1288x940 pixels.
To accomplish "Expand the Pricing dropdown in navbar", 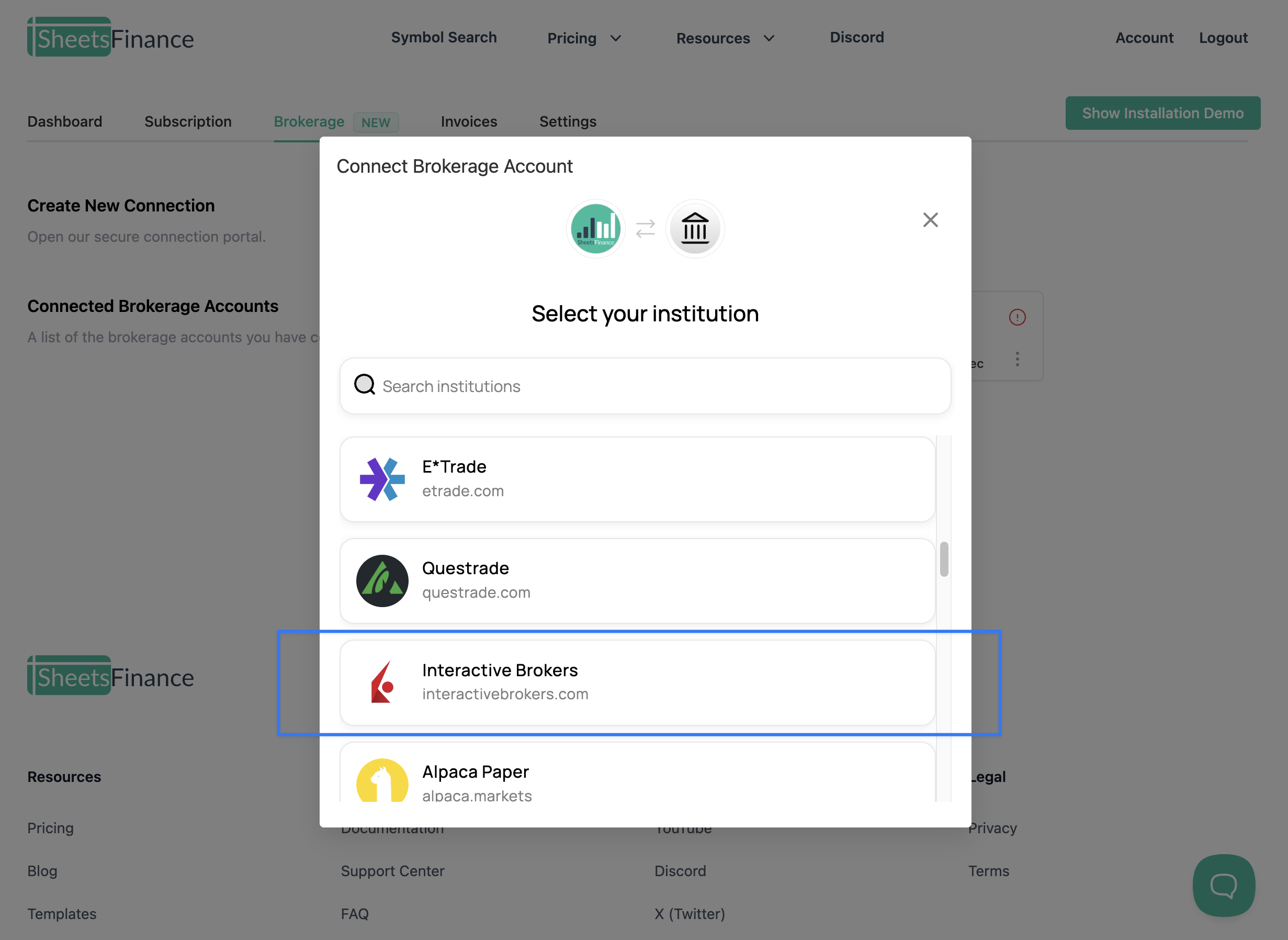I will pos(584,38).
